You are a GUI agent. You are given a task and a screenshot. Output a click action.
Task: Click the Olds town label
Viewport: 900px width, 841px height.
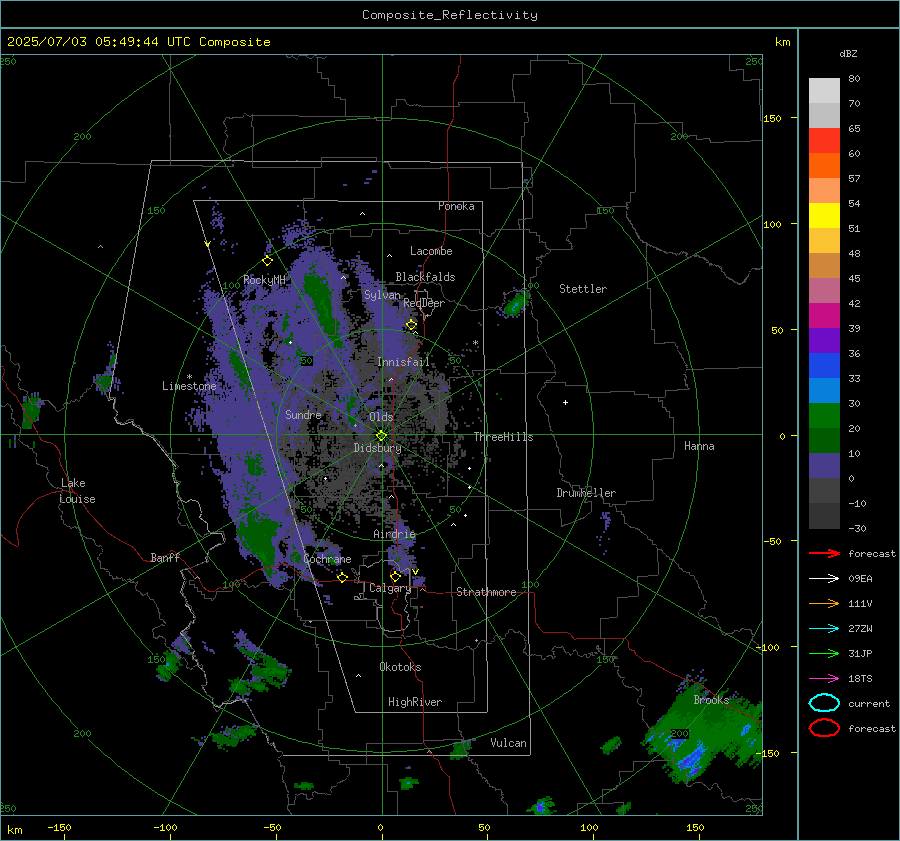pos(381,416)
